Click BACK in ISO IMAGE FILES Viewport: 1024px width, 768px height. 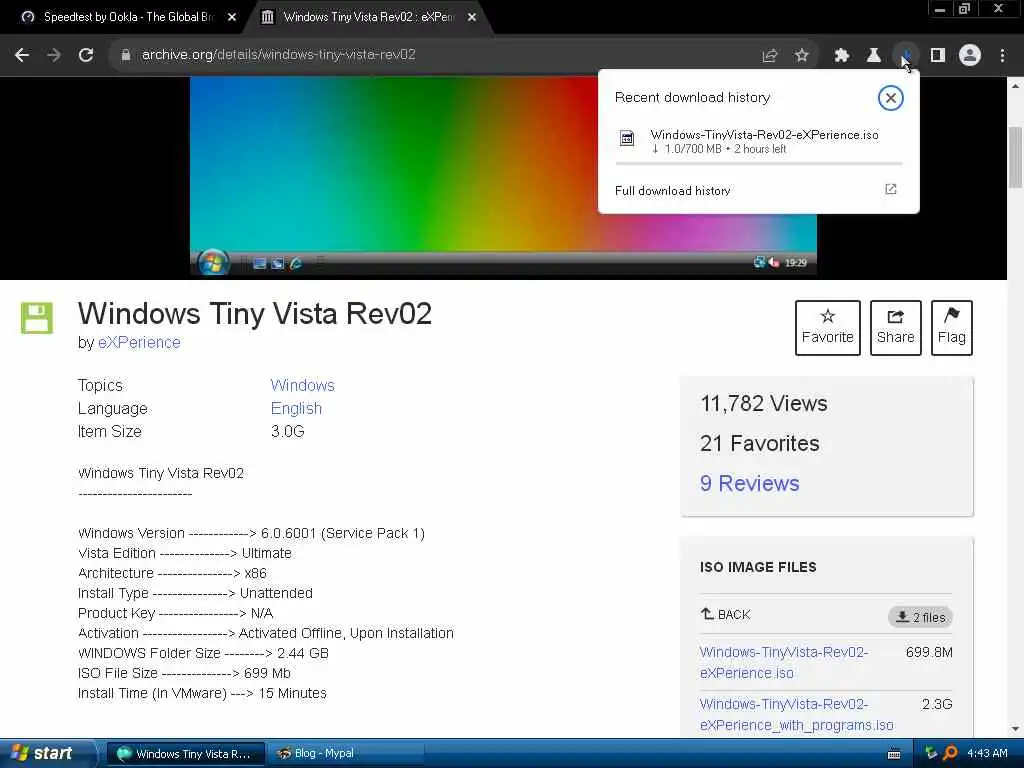click(x=726, y=615)
